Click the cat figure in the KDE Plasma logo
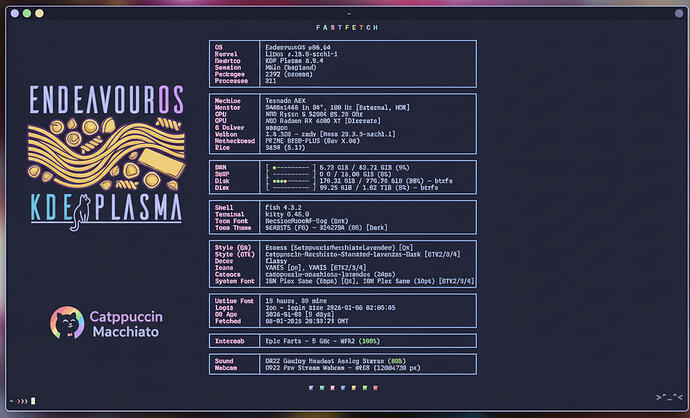 [81, 213]
